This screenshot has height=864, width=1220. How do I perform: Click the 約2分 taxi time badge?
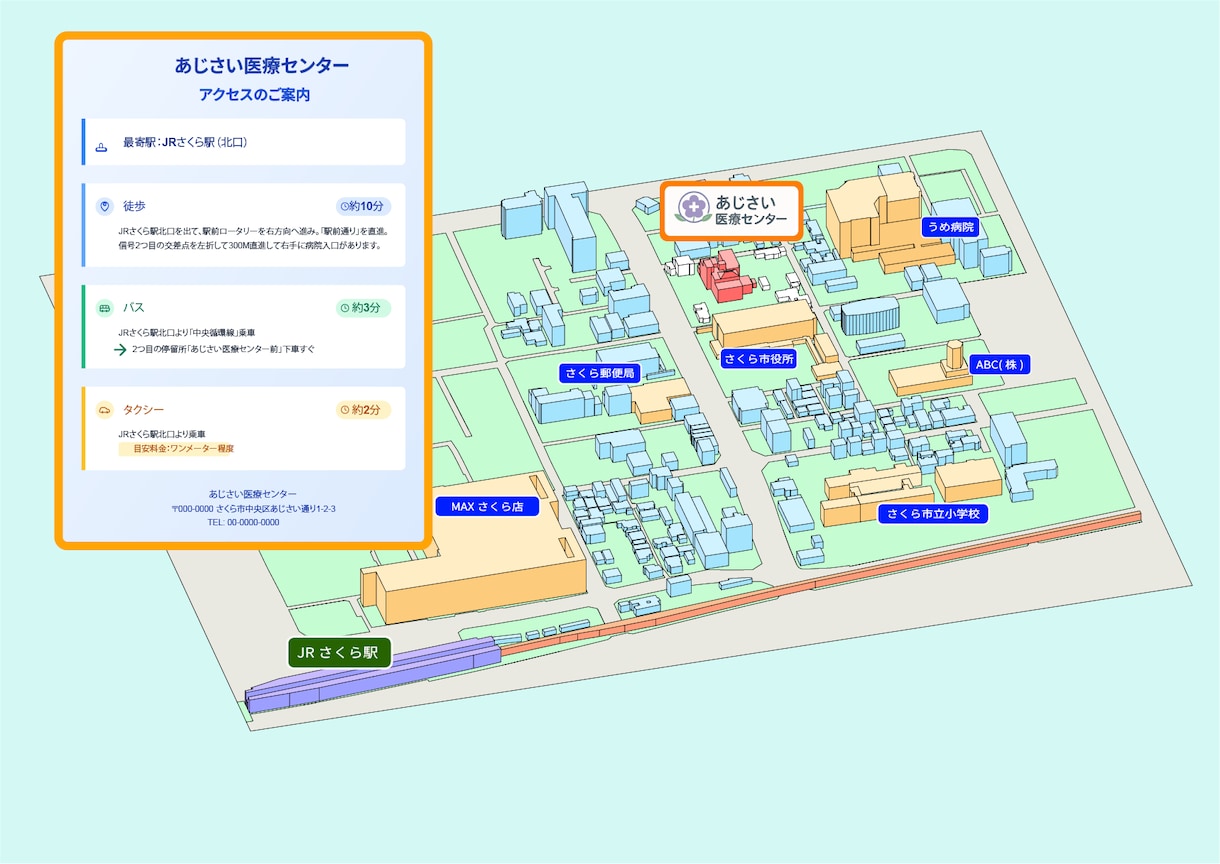(363, 410)
